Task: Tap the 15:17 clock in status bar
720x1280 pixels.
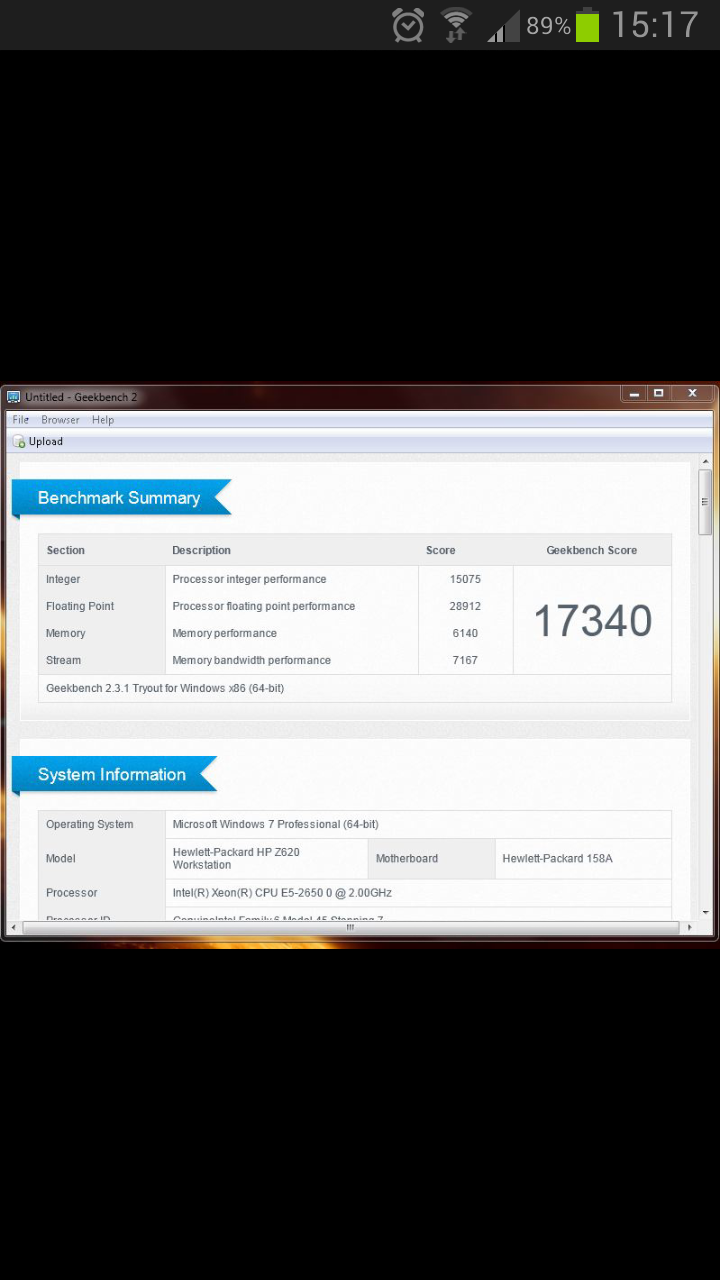Action: point(655,25)
